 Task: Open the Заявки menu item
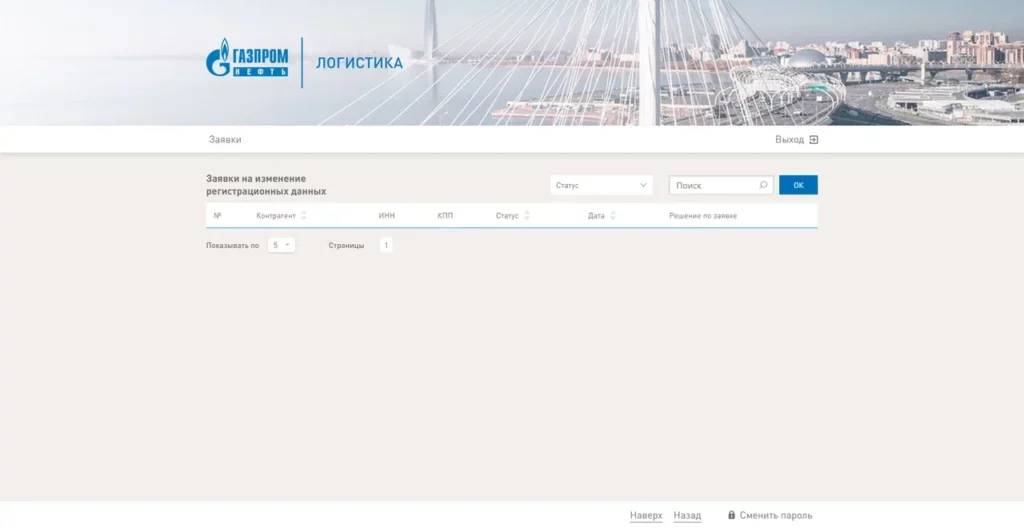(x=225, y=140)
